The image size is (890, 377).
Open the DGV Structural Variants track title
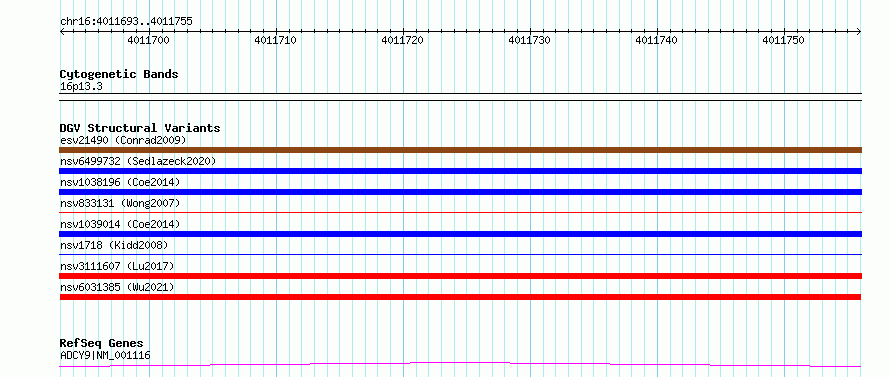(x=140, y=128)
